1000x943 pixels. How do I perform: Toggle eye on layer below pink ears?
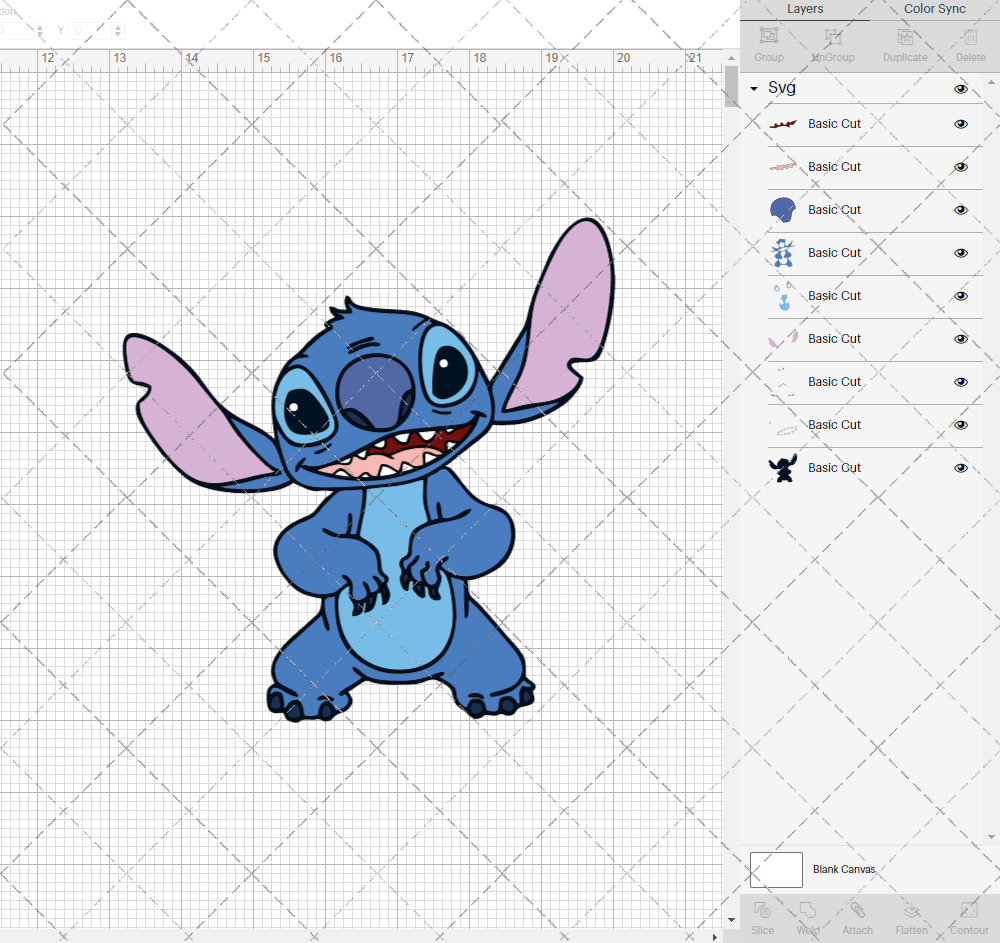[960, 382]
